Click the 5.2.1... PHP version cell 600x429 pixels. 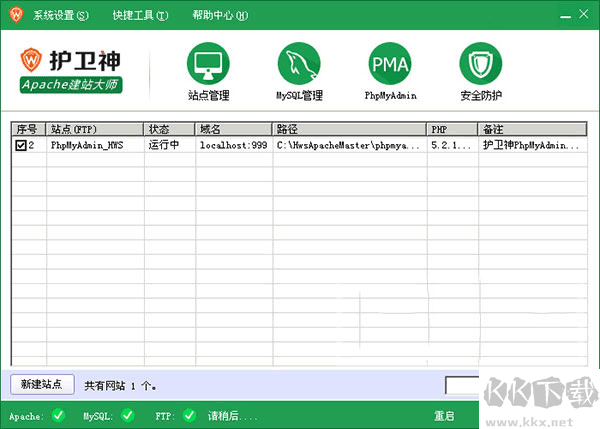pos(451,145)
